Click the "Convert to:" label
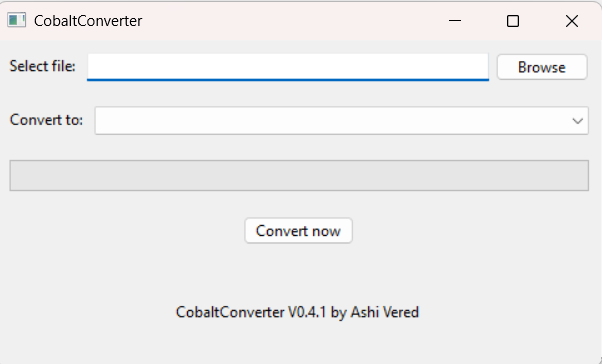Screen dimensions: 602x364 click(46, 120)
